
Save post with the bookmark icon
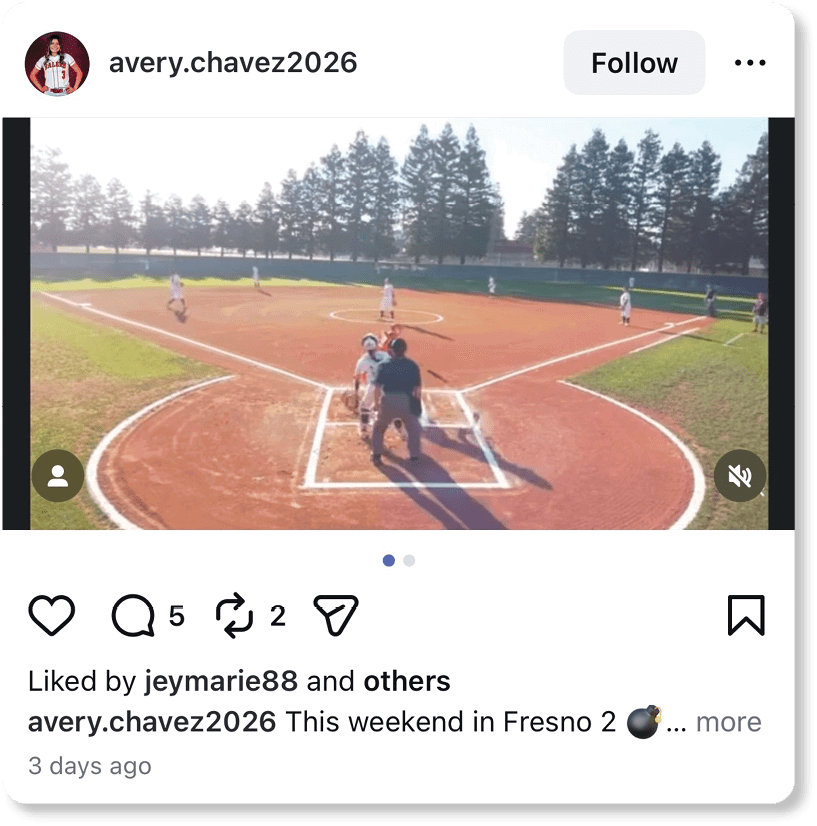coord(746,615)
